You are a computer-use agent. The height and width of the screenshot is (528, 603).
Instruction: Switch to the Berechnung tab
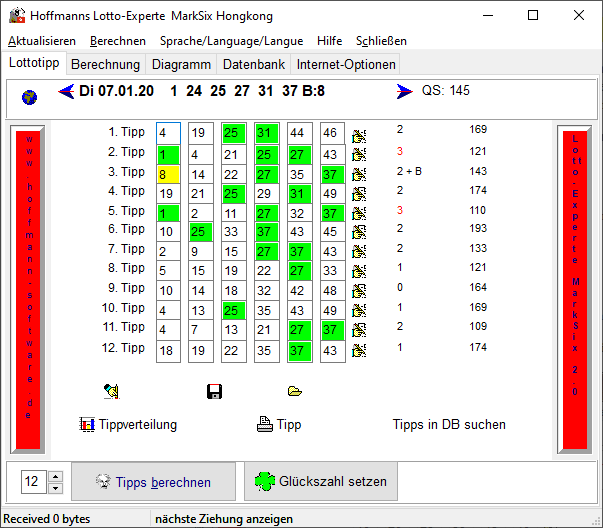coord(105,64)
